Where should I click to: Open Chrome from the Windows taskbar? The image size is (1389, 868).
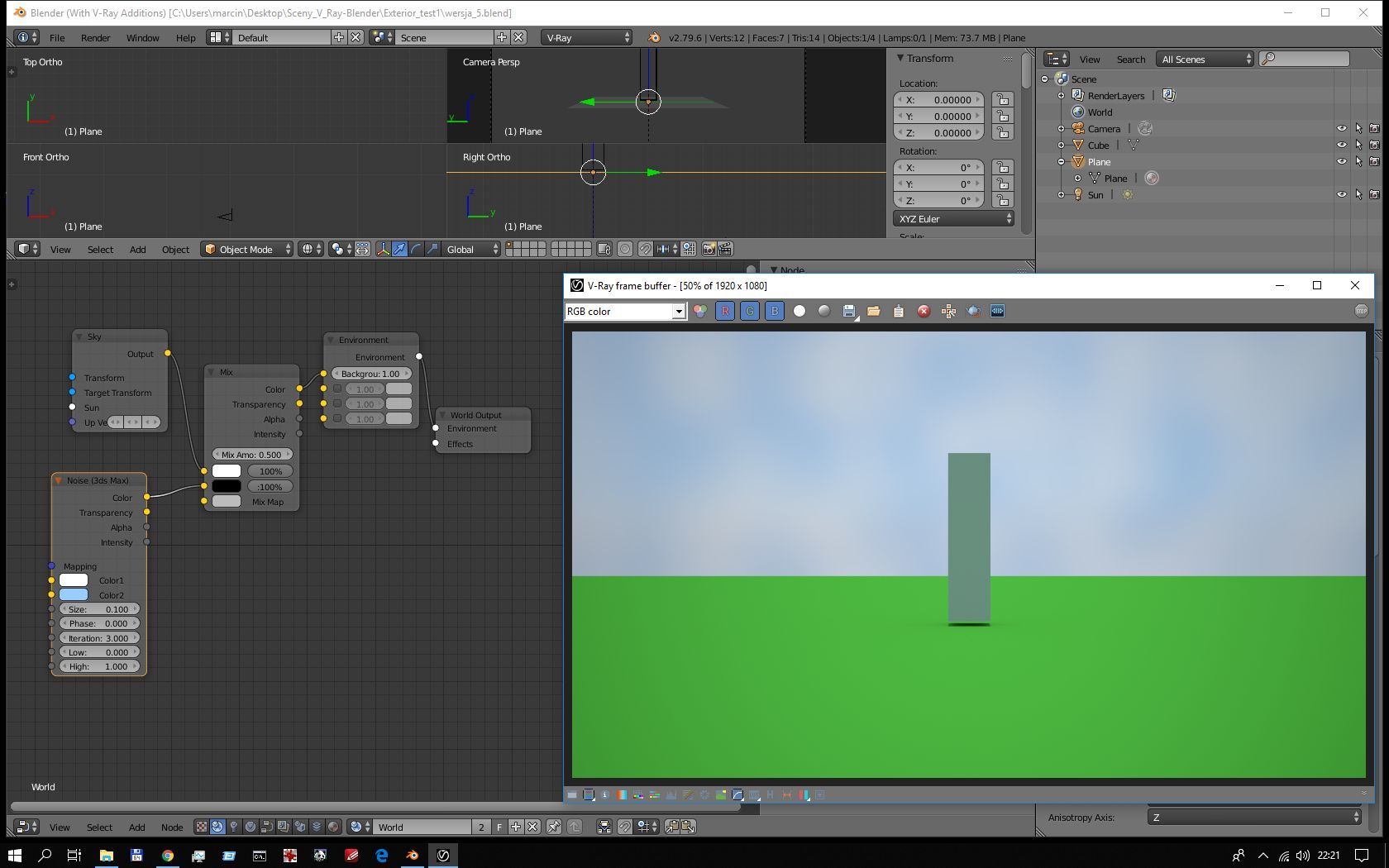[x=168, y=855]
